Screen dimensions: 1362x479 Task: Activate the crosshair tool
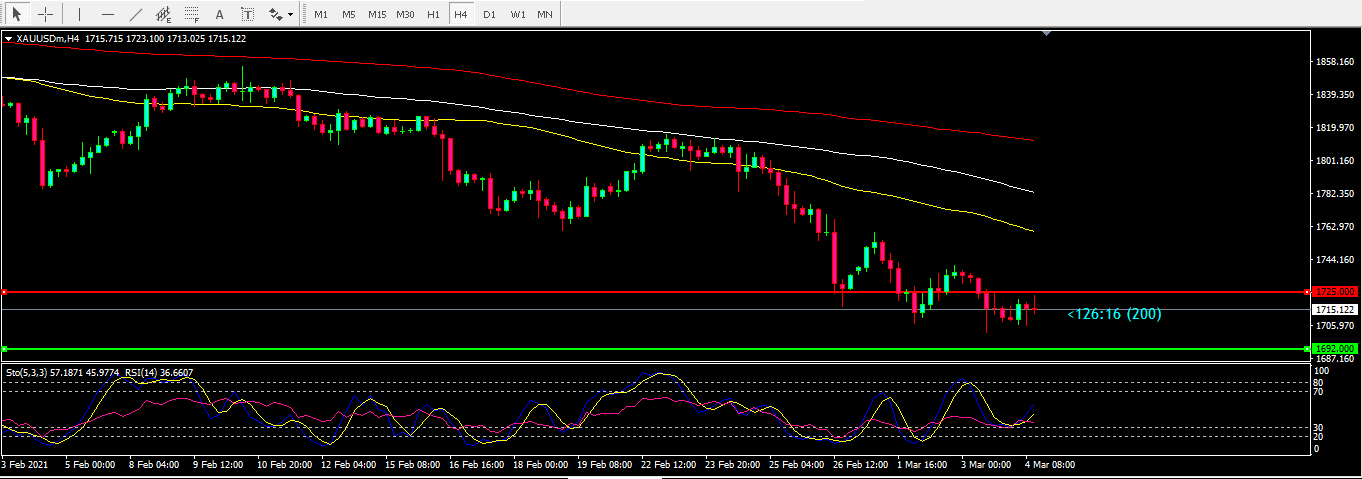coord(45,14)
